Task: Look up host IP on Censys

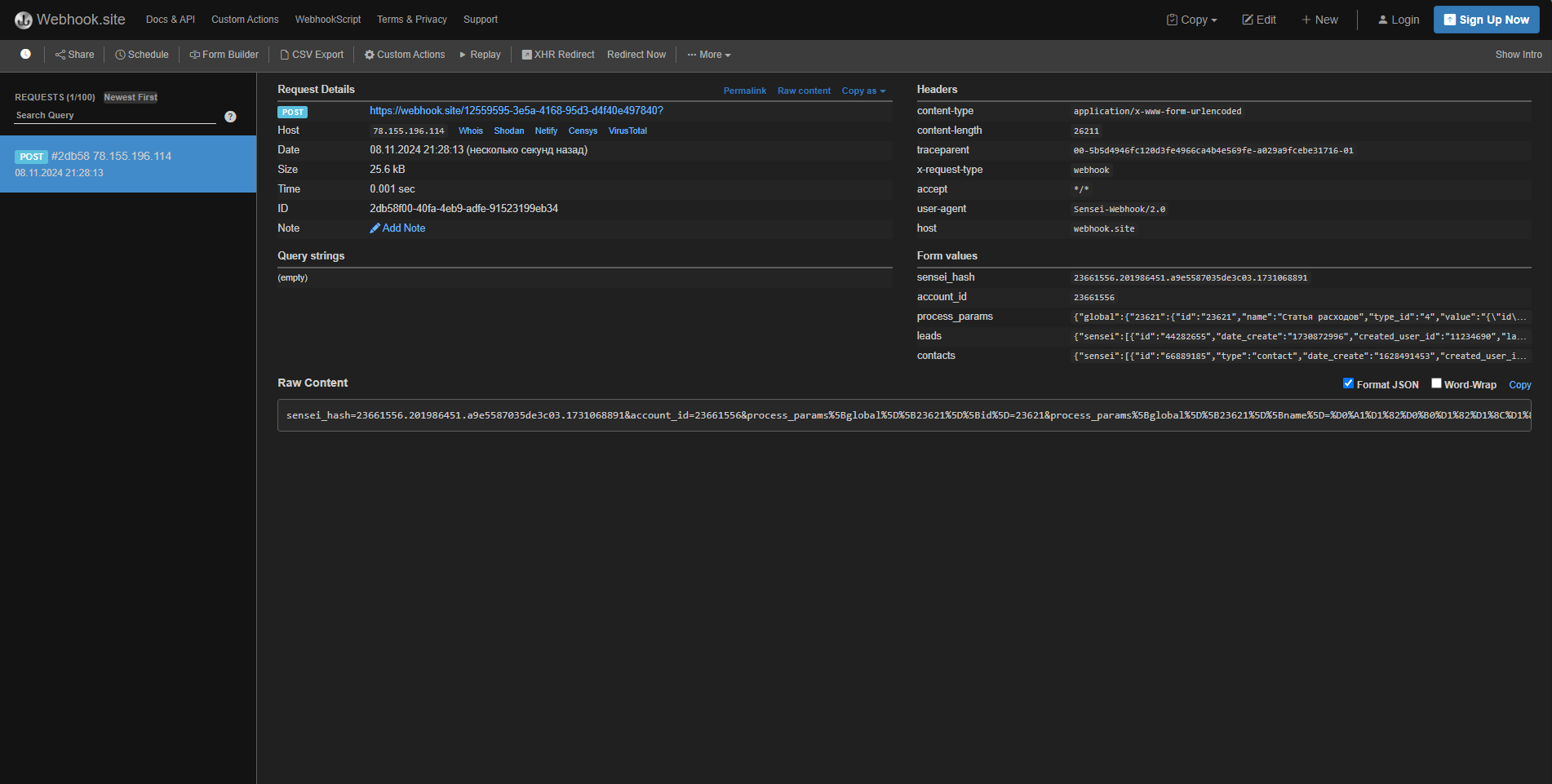Action: [583, 131]
